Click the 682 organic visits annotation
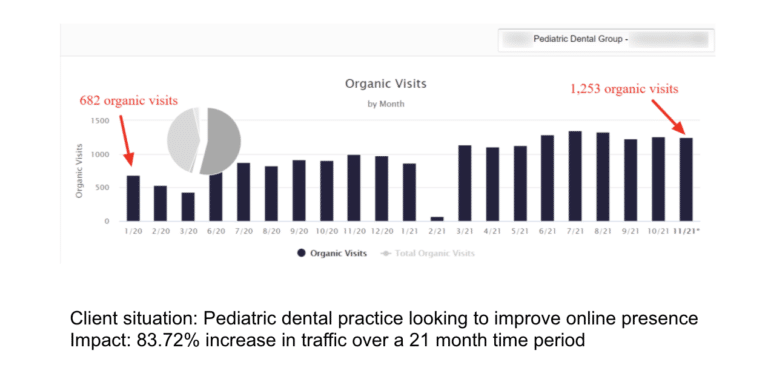This screenshot has width=768, height=385. click(129, 101)
